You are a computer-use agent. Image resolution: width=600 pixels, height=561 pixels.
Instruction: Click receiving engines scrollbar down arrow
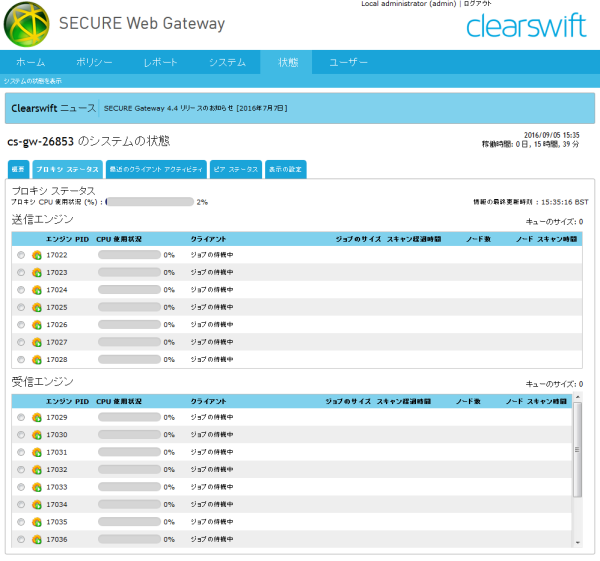578,543
